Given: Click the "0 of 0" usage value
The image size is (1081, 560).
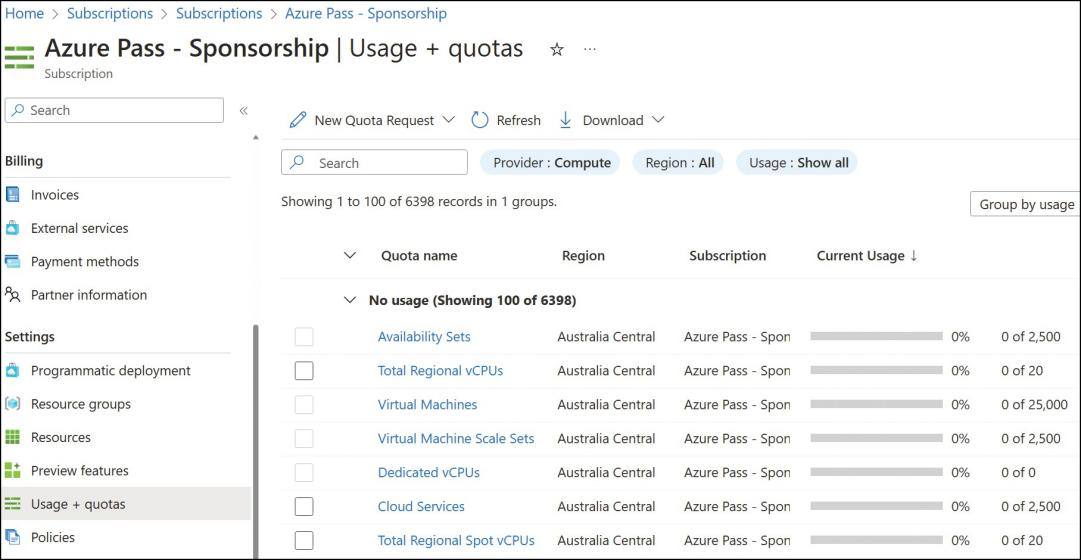Looking at the screenshot, I should point(1018,472).
